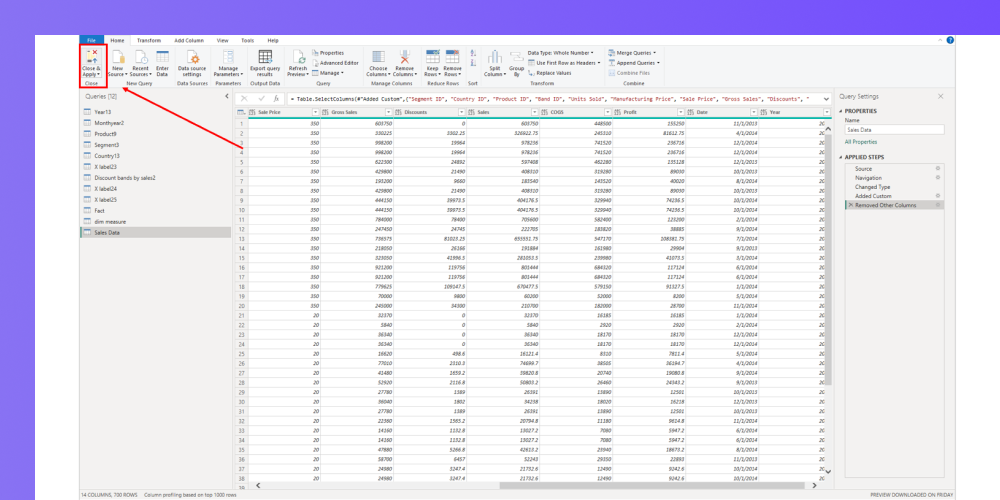Open the Added Custom step gear settings
The image size is (1000, 500).
(x=938, y=196)
